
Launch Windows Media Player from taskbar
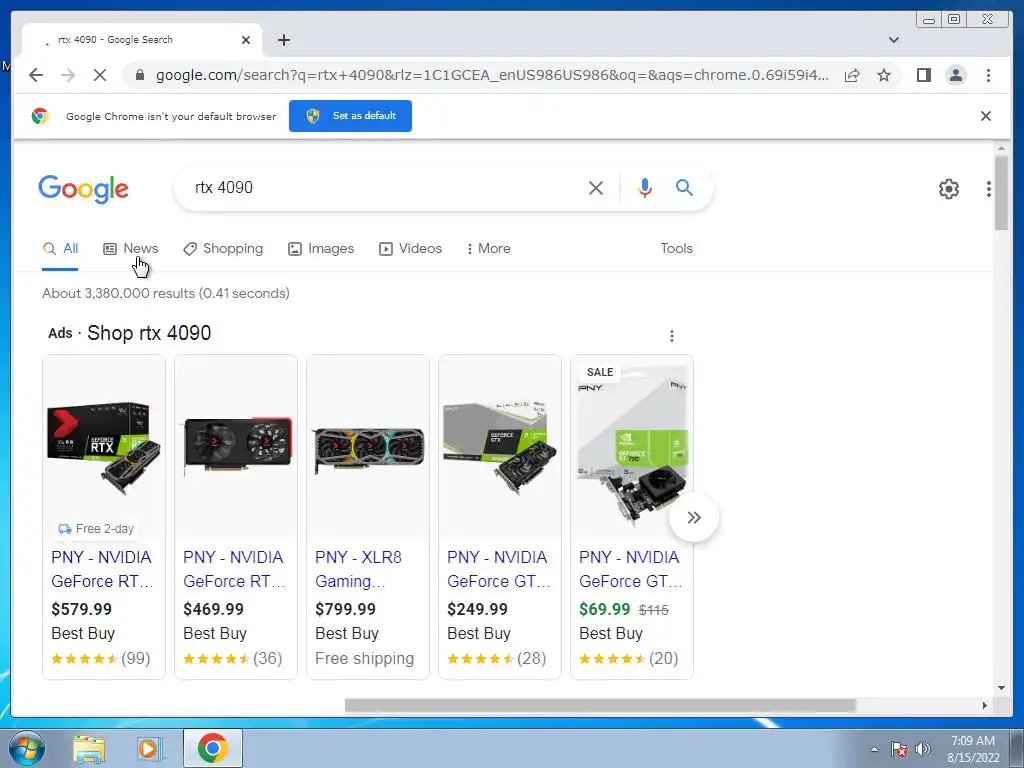click(x=149, y=748)
